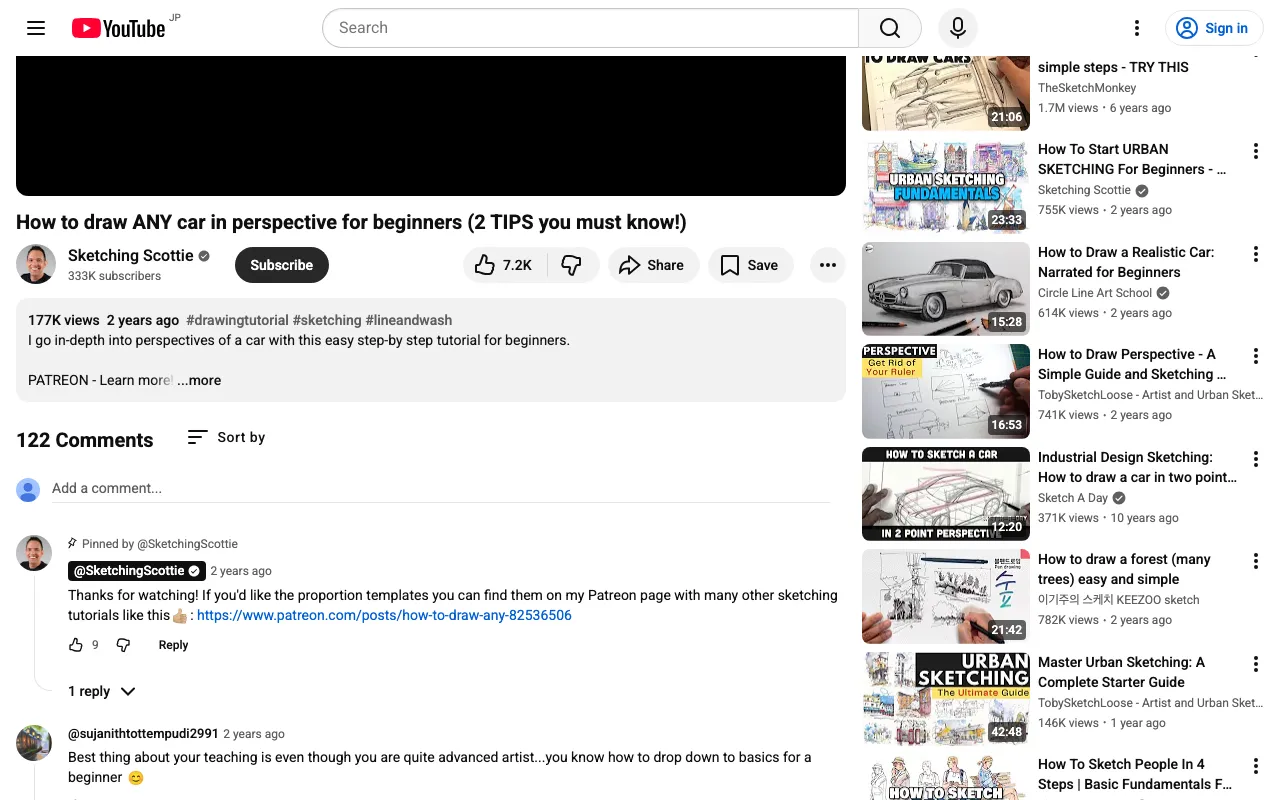Open more actions ellipsis beside Save

click(x=827, y=265)
